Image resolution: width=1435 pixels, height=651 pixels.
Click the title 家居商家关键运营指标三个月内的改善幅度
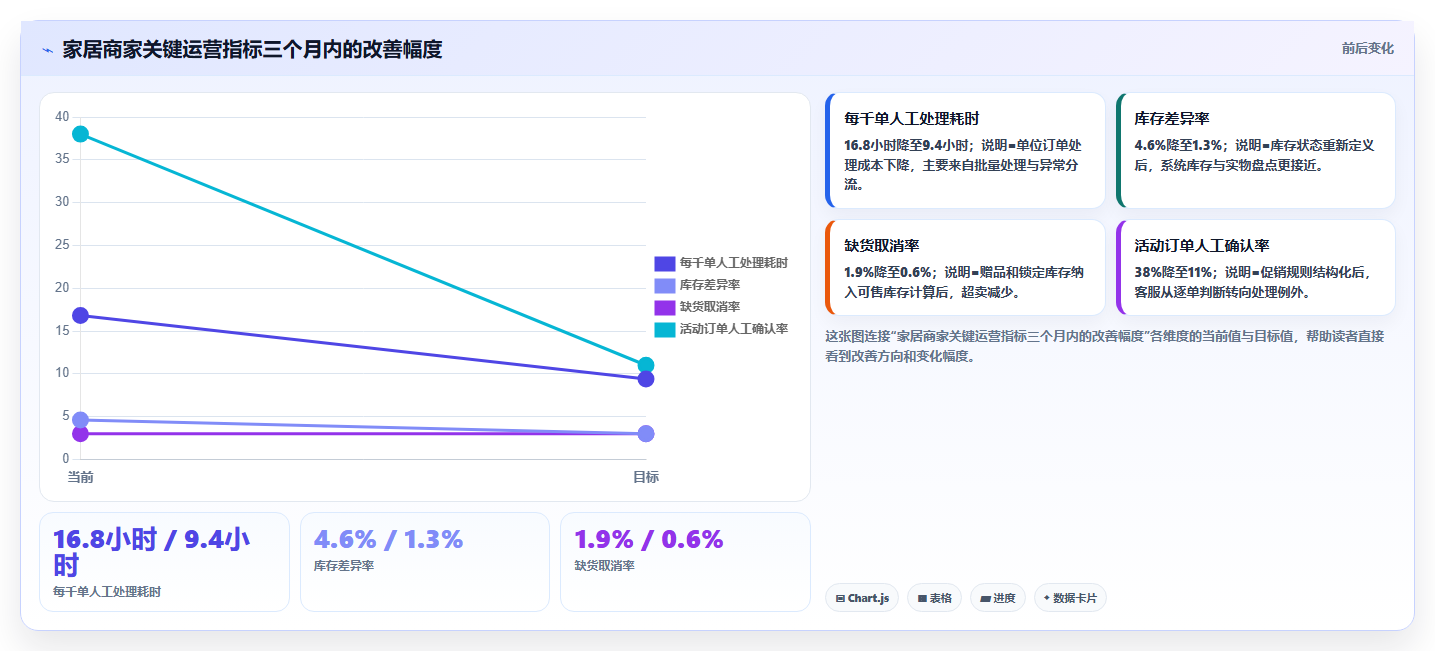click(252, 49)
